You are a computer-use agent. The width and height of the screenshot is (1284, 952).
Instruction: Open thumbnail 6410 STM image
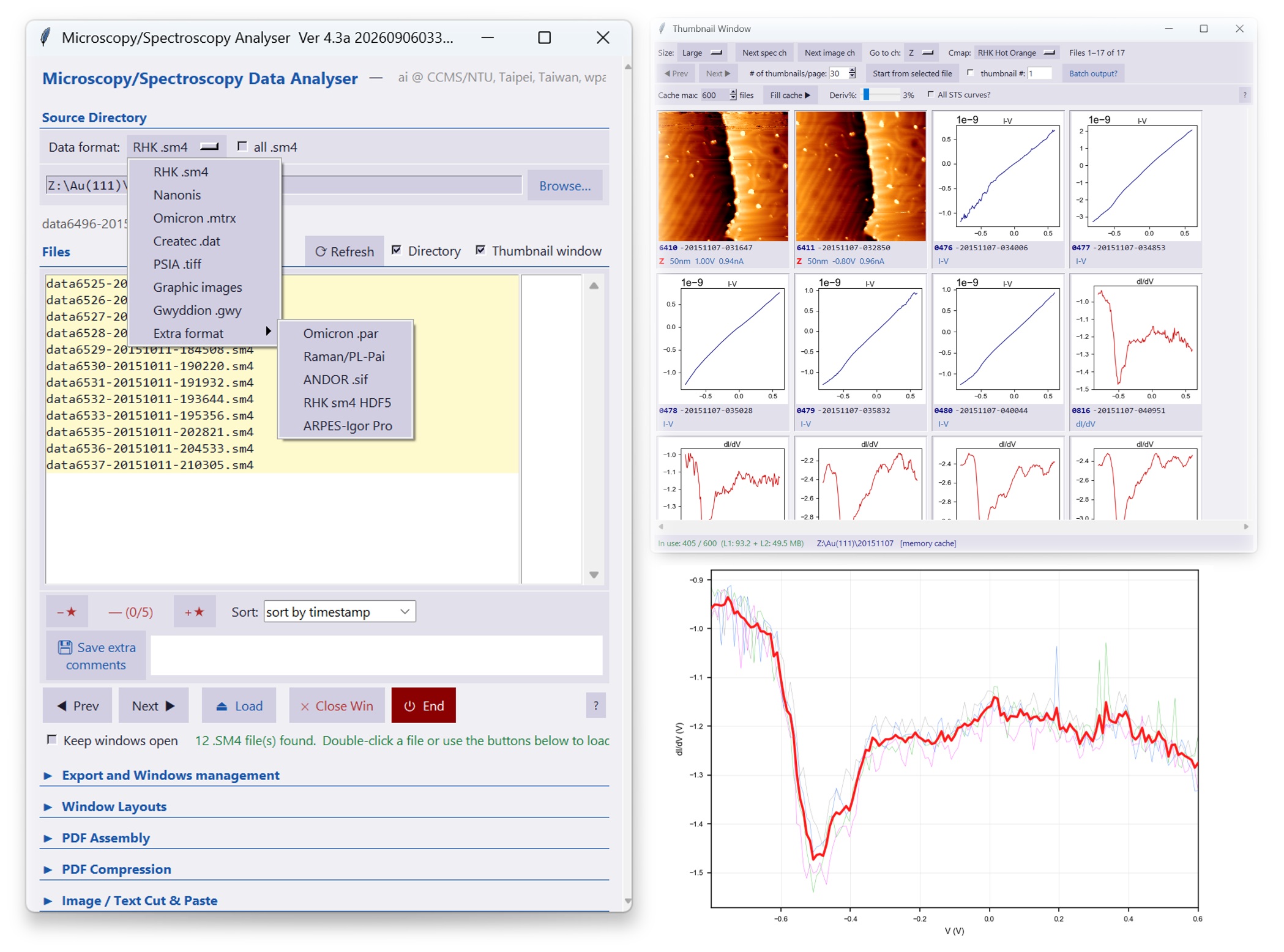(723, 176)
